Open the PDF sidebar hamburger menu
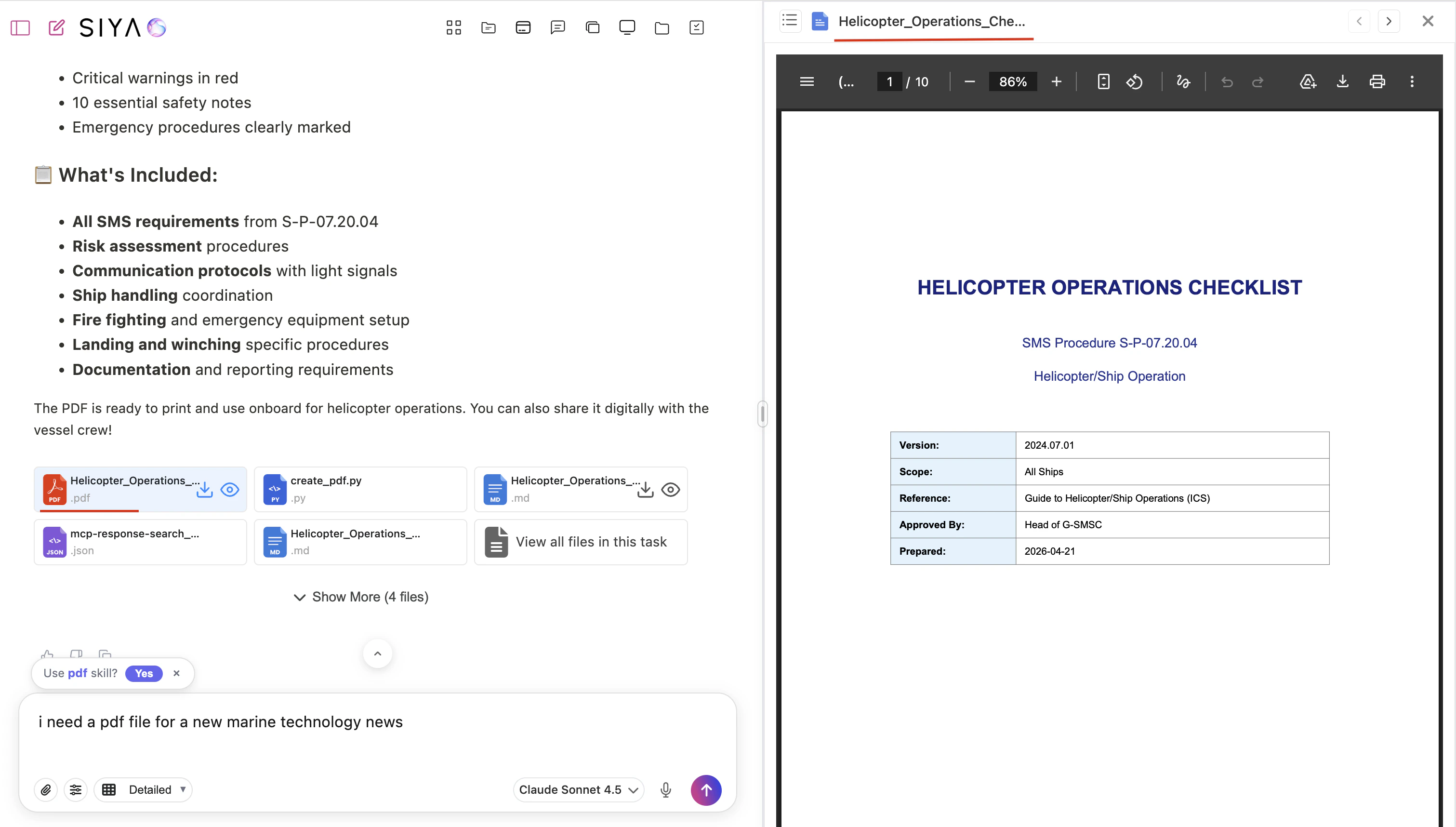Screen dimensions: 1456x827 807,82
